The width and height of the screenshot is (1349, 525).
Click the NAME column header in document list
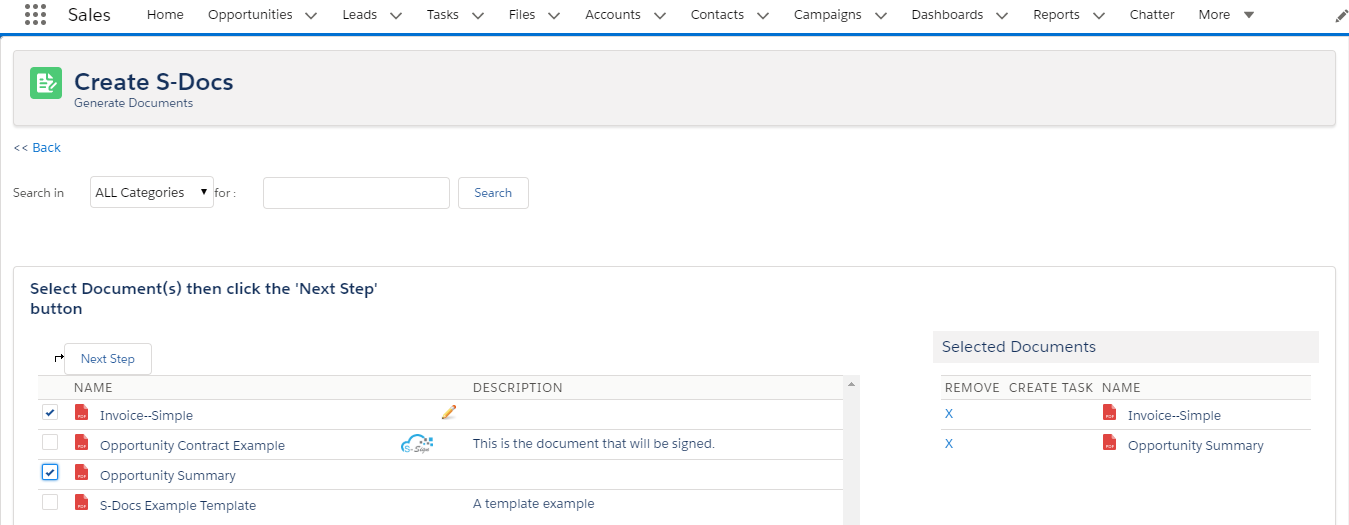coord(93,388)
